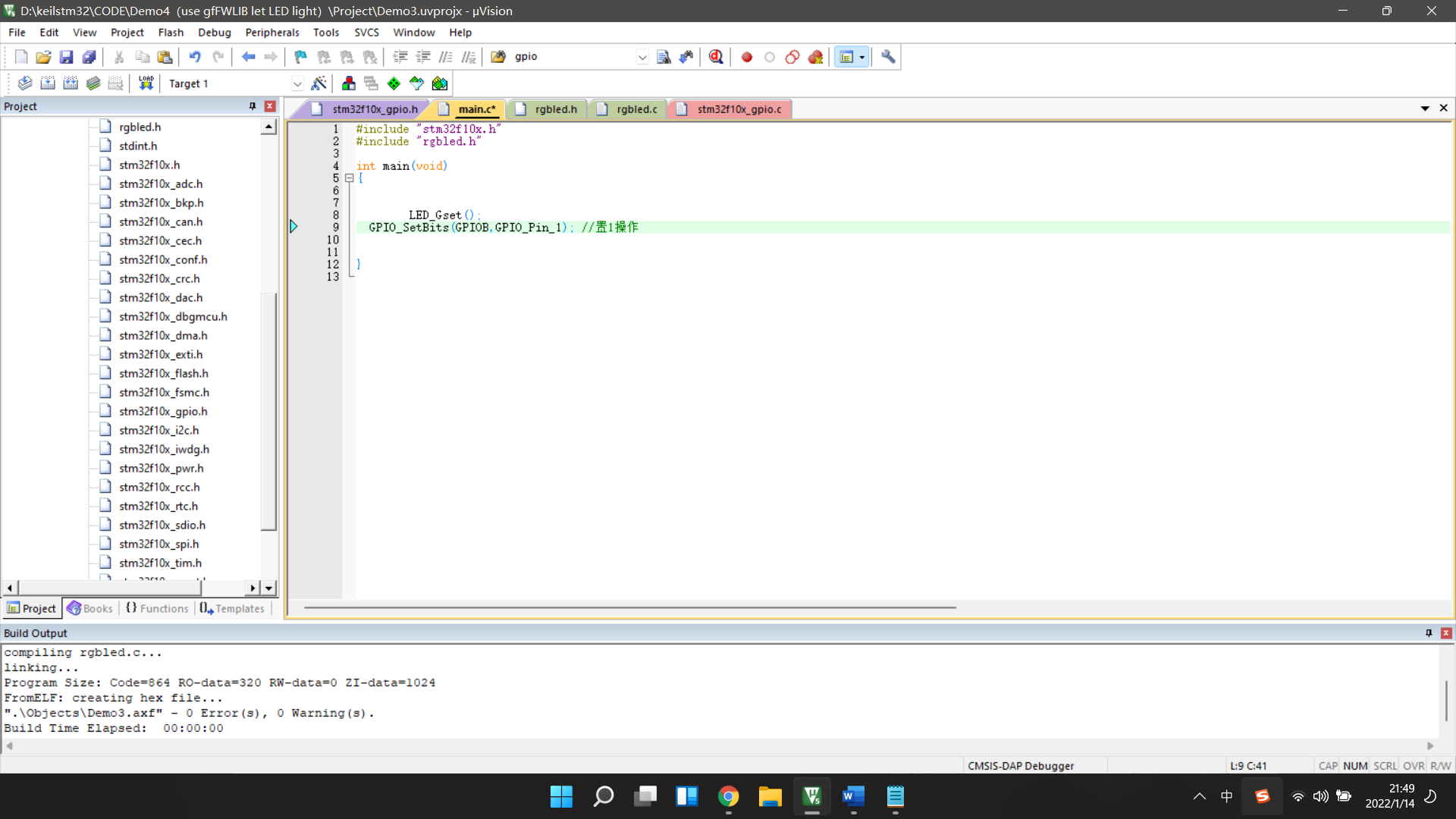
Task: Open the Debug menu
Action: [215, 33]
